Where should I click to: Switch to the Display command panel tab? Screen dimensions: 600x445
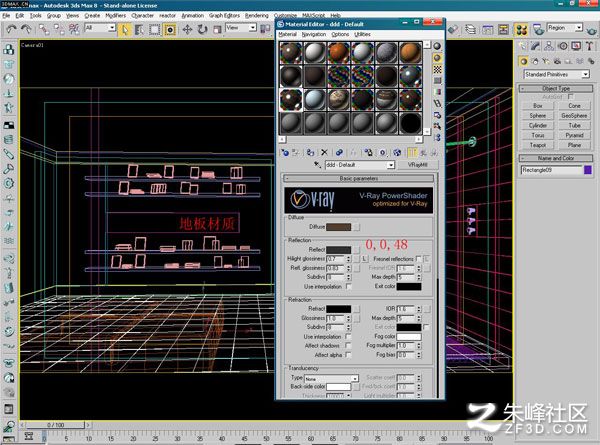click(576, 46)
